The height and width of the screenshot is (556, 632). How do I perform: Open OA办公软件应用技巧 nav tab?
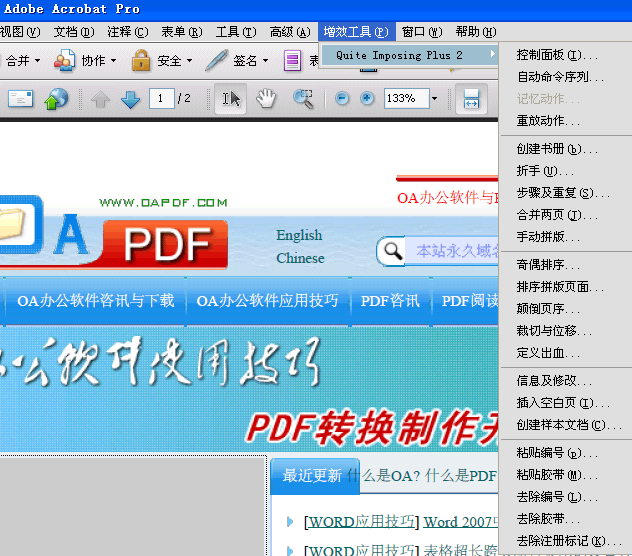(x=267, y=301)
